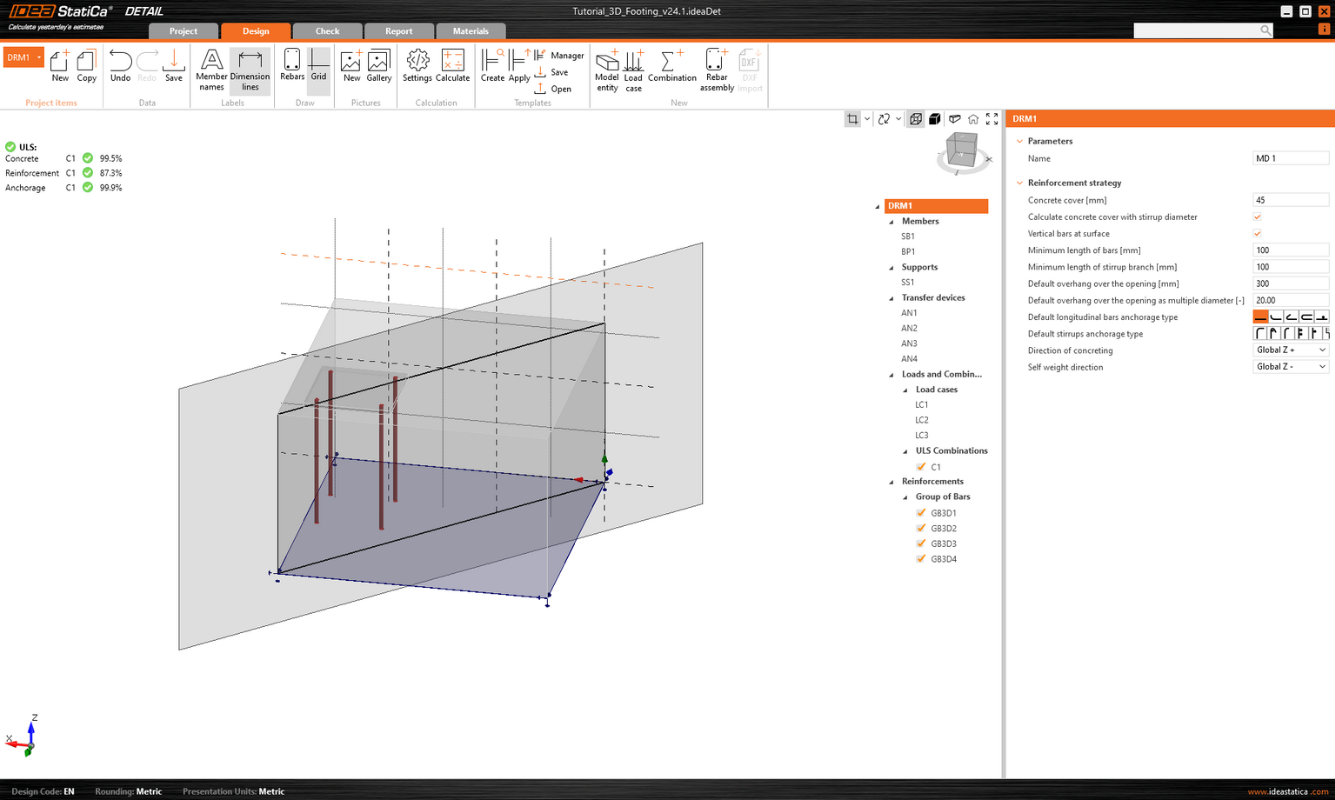Image resolution: width=1335 pixels, height=800 pixels.
Task: Open the Model entity tool
Action: (607, 69)
